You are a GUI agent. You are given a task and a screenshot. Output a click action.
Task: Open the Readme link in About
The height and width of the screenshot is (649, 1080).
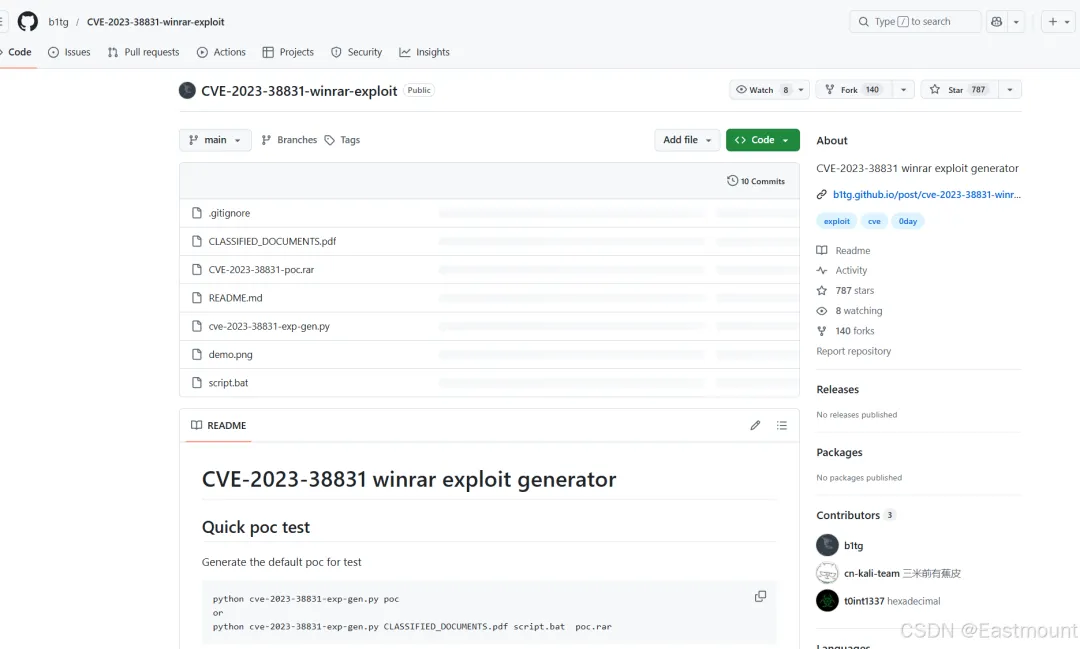click(x=853, y=250)
